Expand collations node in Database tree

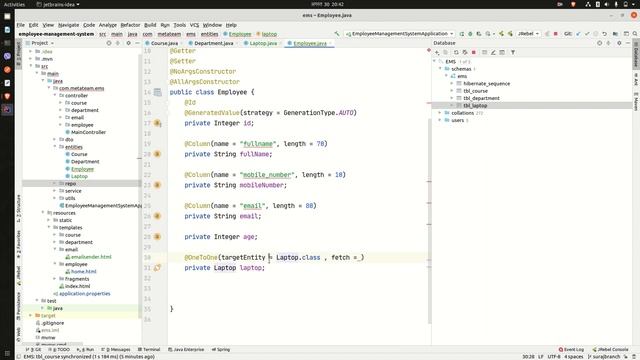click(x=440, y=113)
